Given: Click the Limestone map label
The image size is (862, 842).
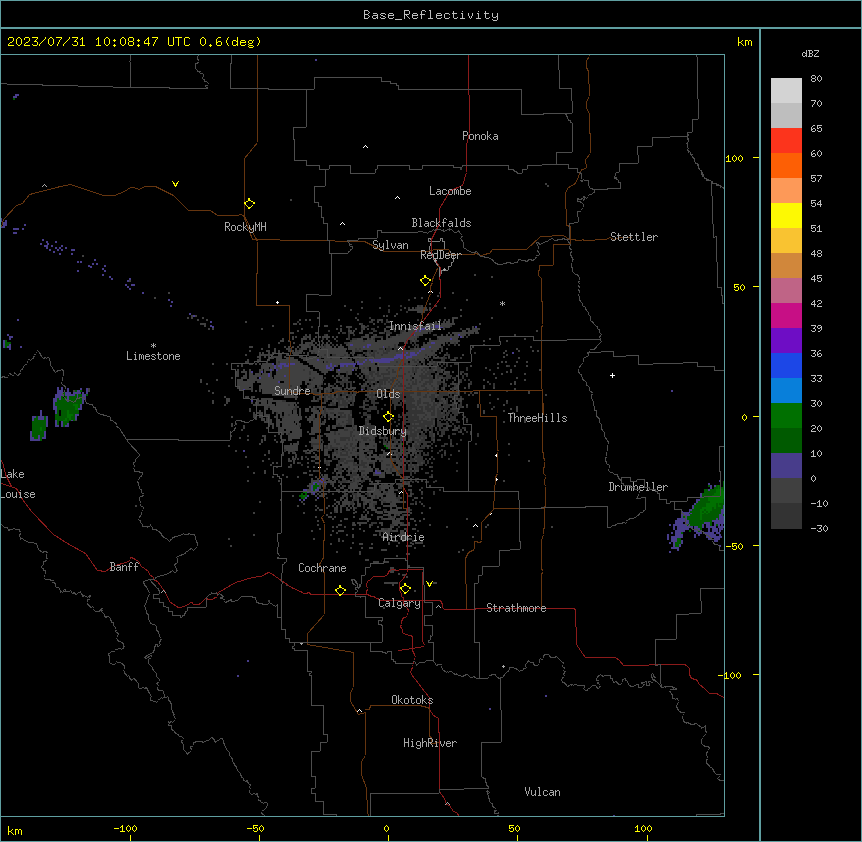Looking at the screenshot, I should 153,356.
